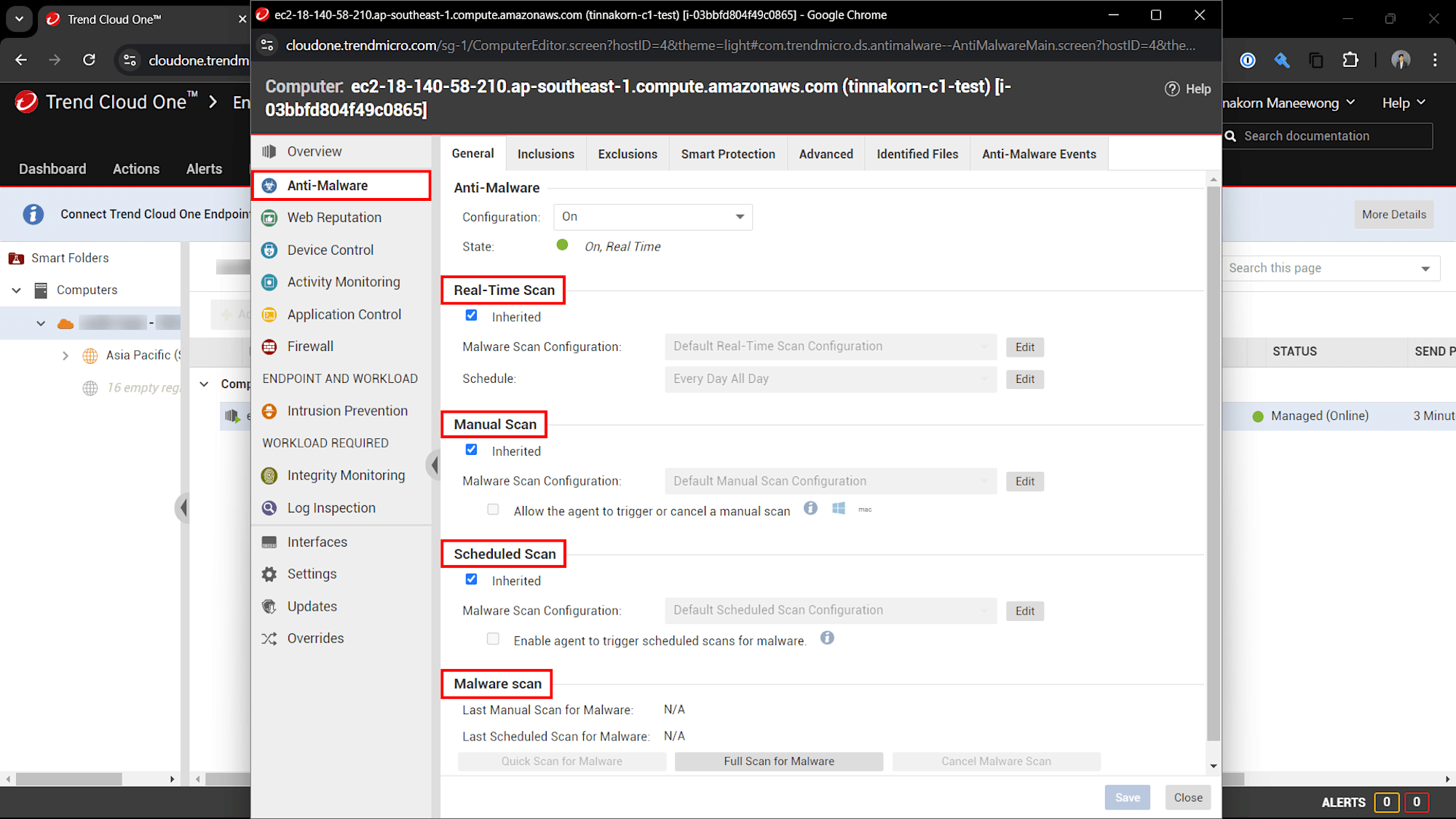This screenshot has height=819, width=1456.
Task: Reload the page in the background Chrome window
Action: [x=89, y=60]
